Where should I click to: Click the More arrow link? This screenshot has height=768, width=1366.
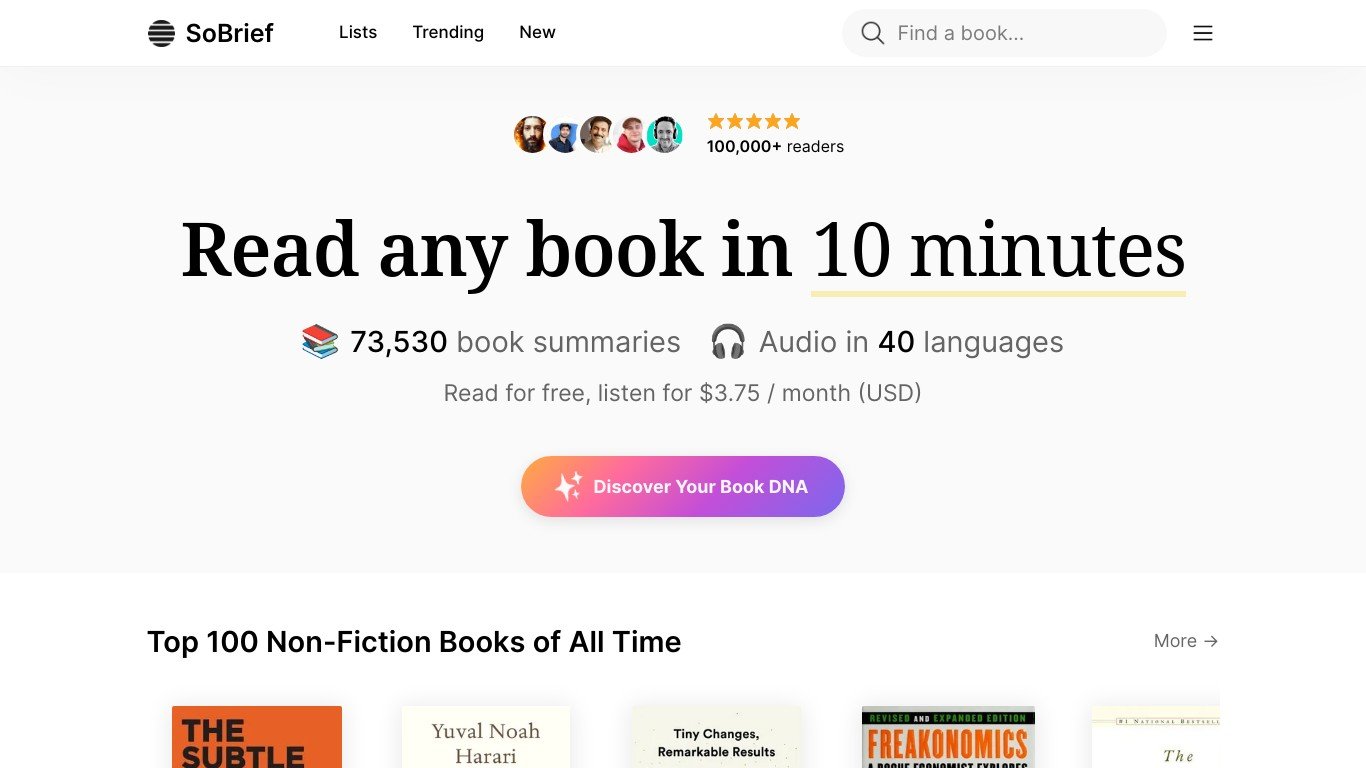coord(1185,641)
